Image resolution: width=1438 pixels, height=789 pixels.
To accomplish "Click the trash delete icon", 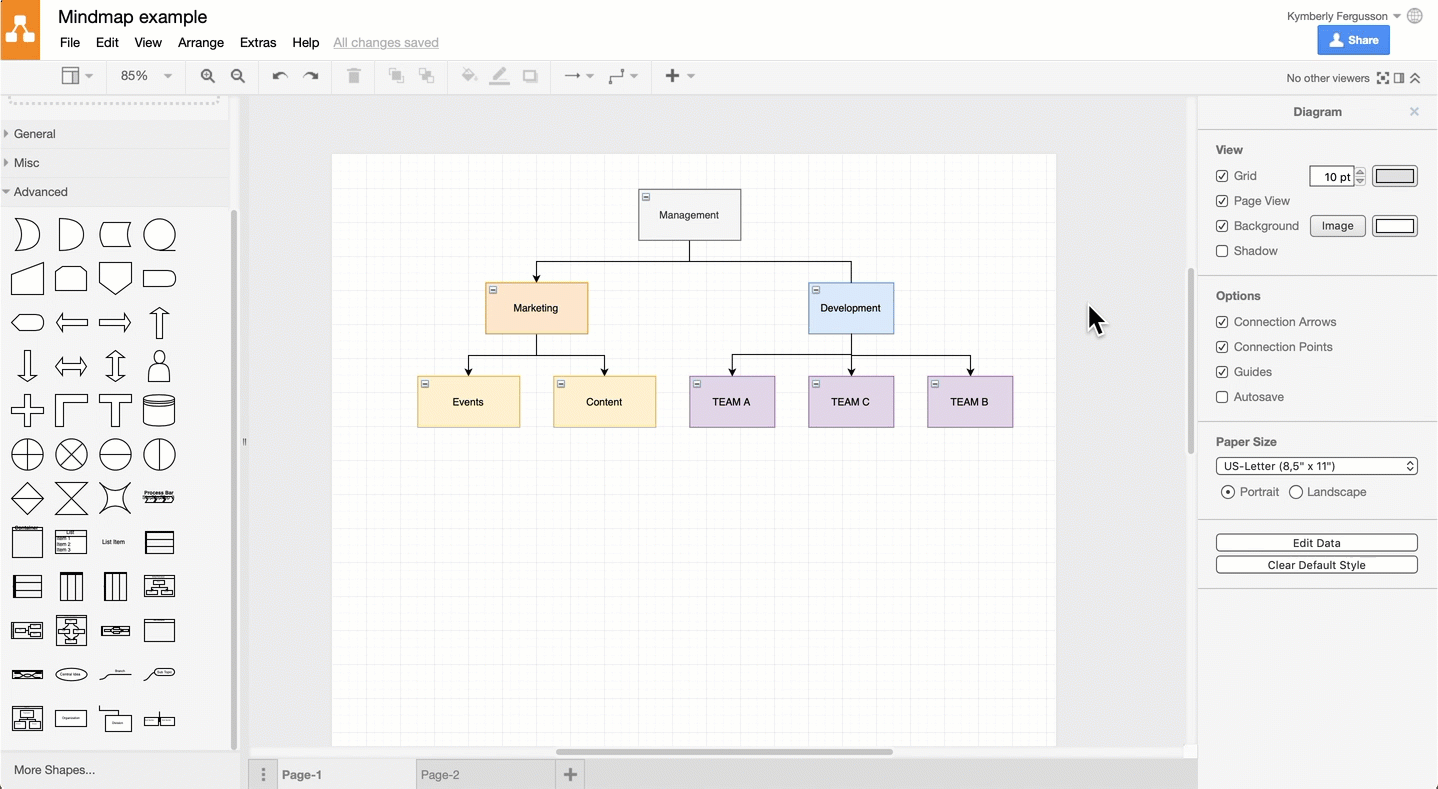I will coord(353,76).
